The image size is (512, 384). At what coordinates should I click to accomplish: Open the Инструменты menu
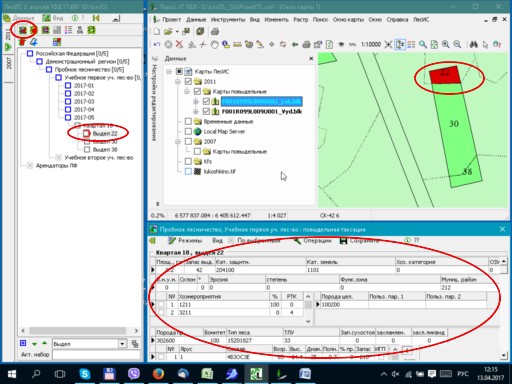coord(228,20)
